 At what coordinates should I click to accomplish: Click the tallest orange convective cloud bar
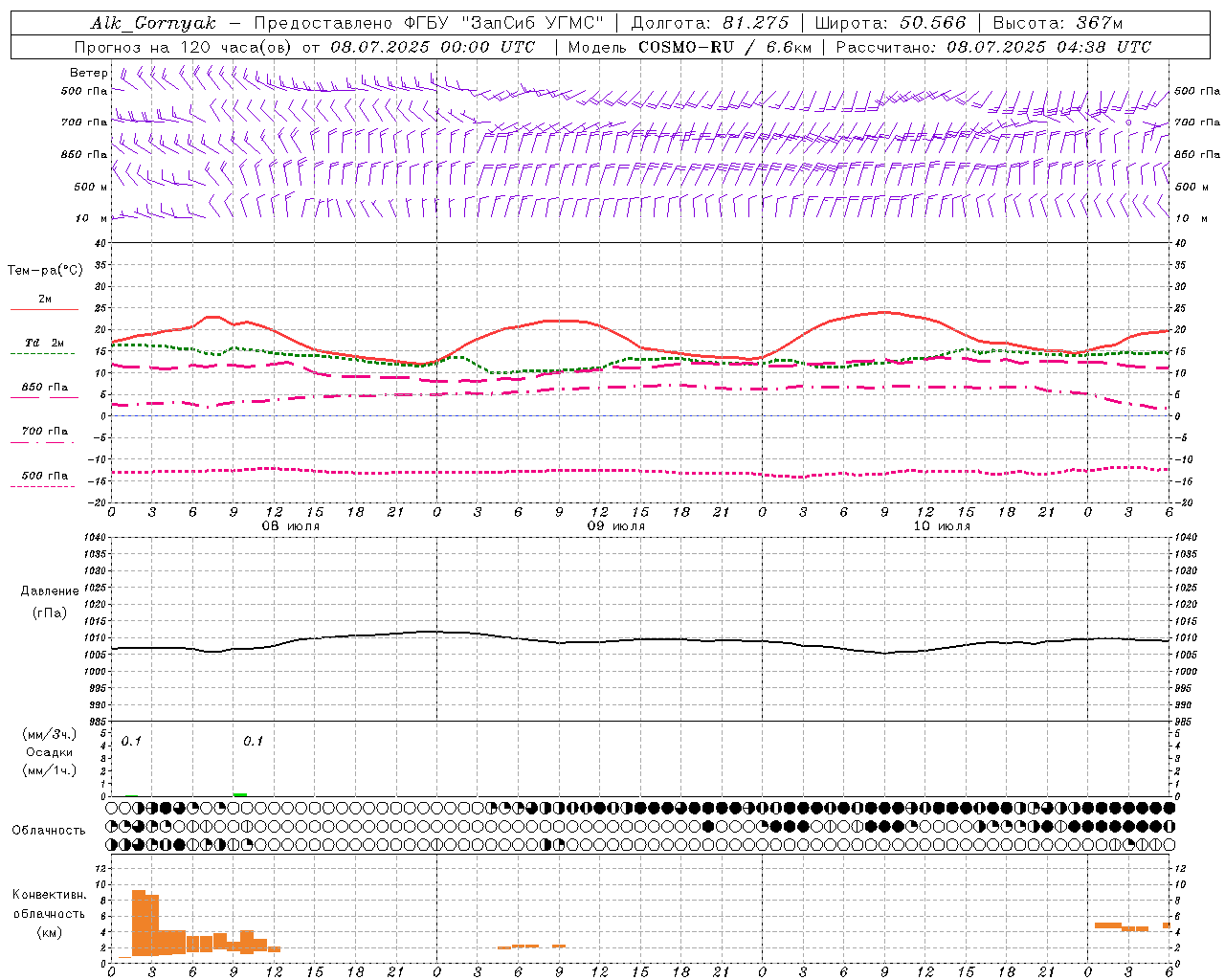point(139,923)
